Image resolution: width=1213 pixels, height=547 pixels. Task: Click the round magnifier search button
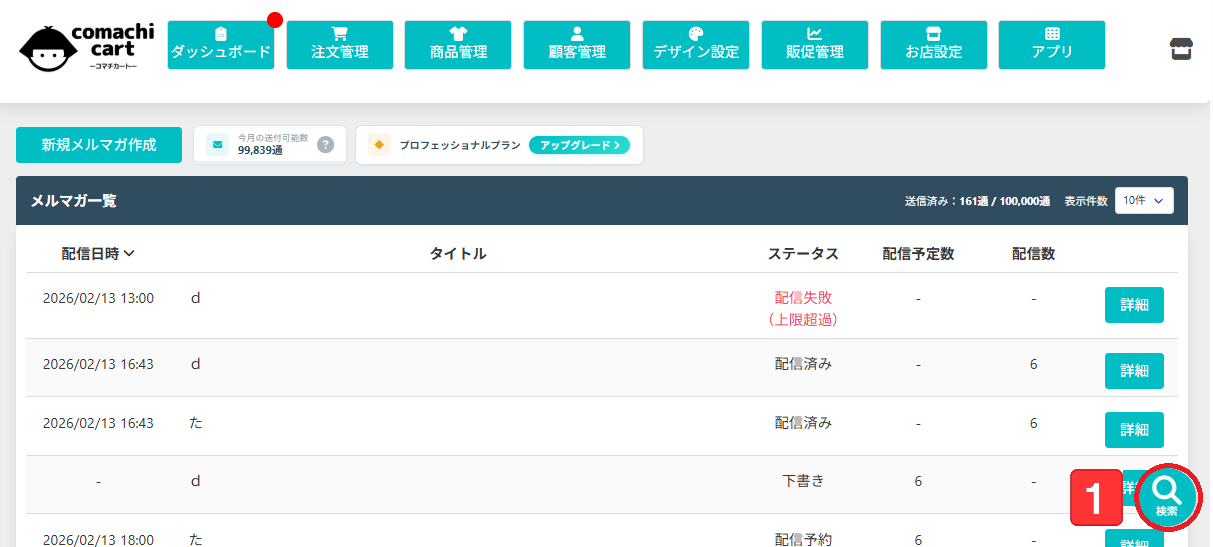tap(1167, 496)
